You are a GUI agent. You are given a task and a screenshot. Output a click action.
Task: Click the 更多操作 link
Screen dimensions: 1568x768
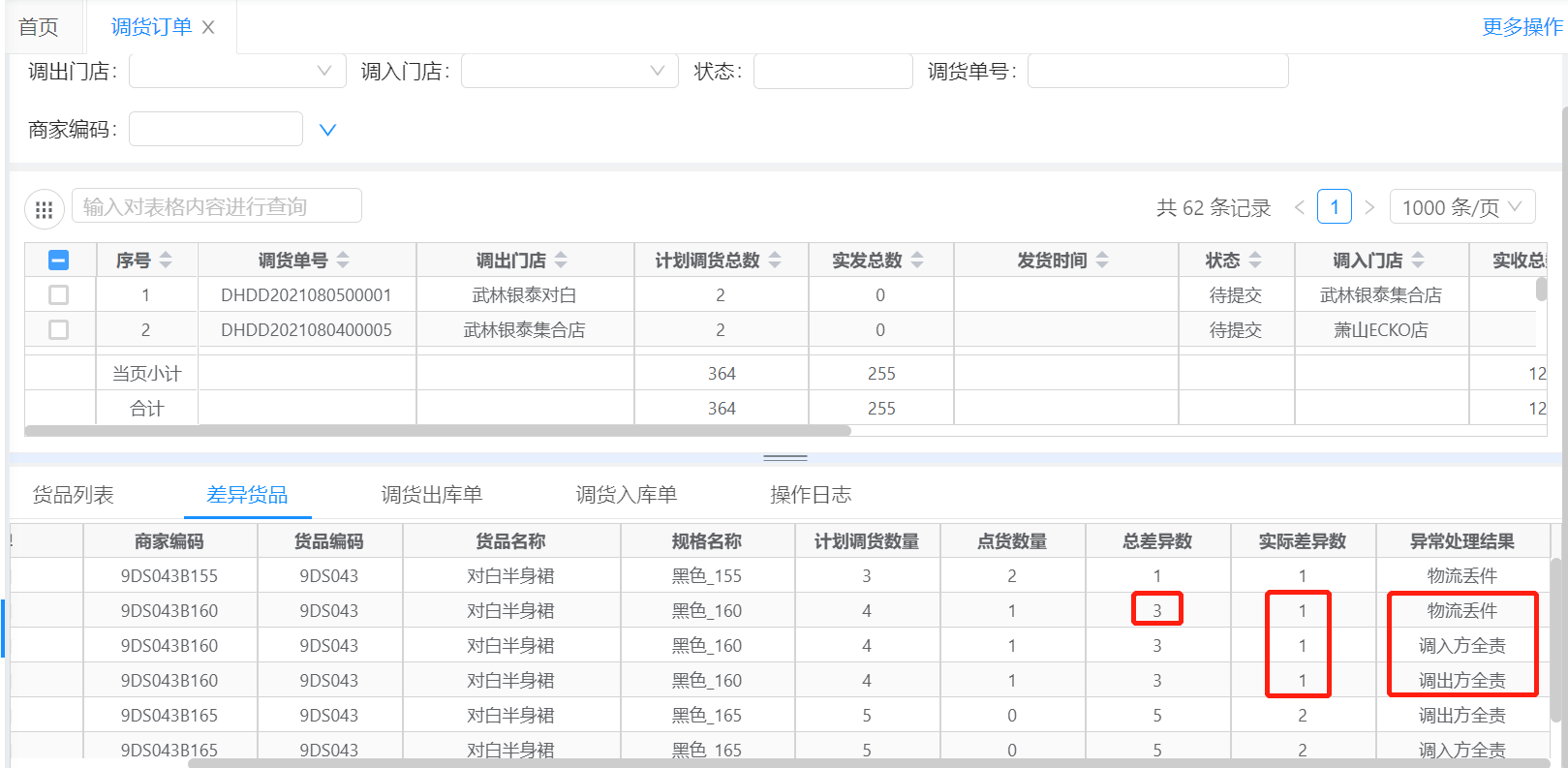pyautogui.click(x=1522, y=27)
